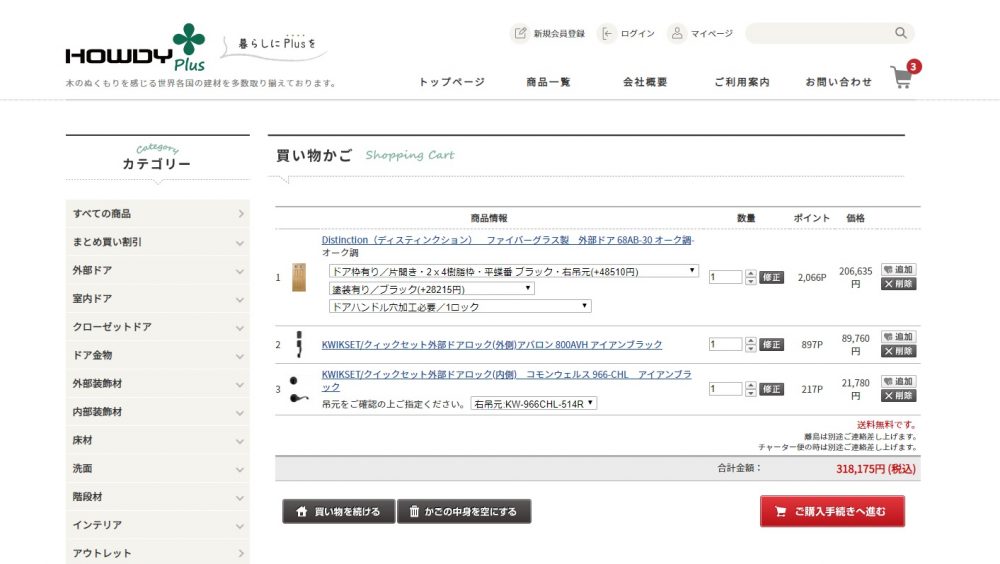Expand 内部装飾材 category
The image size is (1000, 564).
(x=158, y=412)
